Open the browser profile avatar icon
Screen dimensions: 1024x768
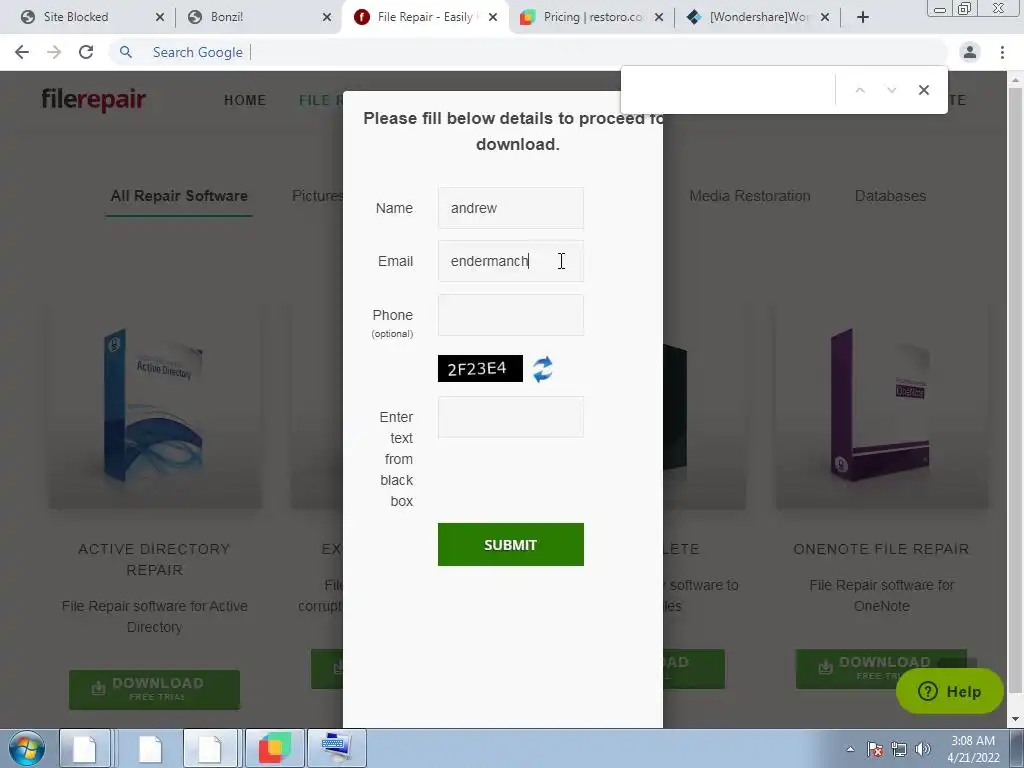point(970,52)
